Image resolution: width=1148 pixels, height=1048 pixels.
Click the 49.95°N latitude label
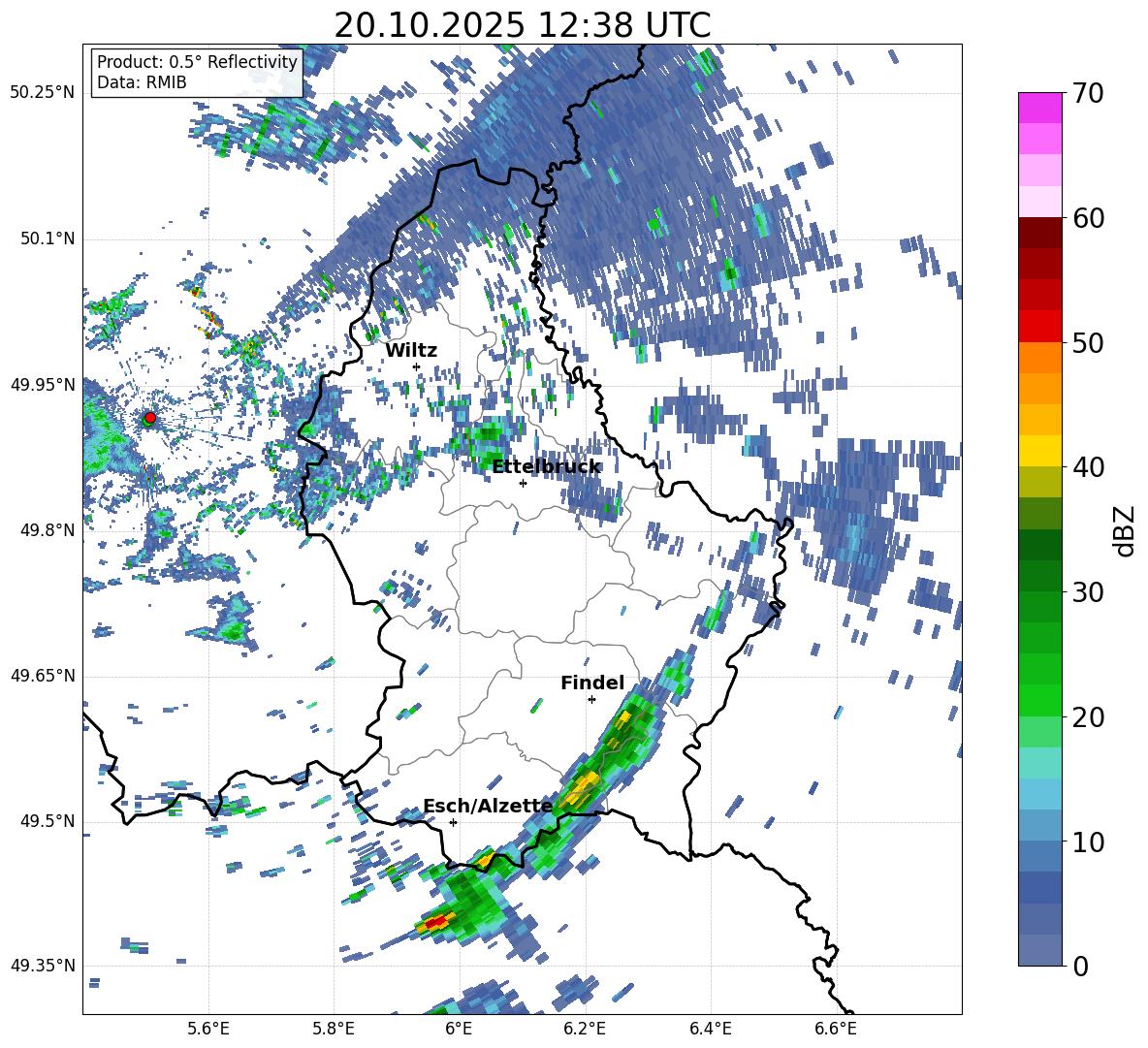(x=43, y=384)
